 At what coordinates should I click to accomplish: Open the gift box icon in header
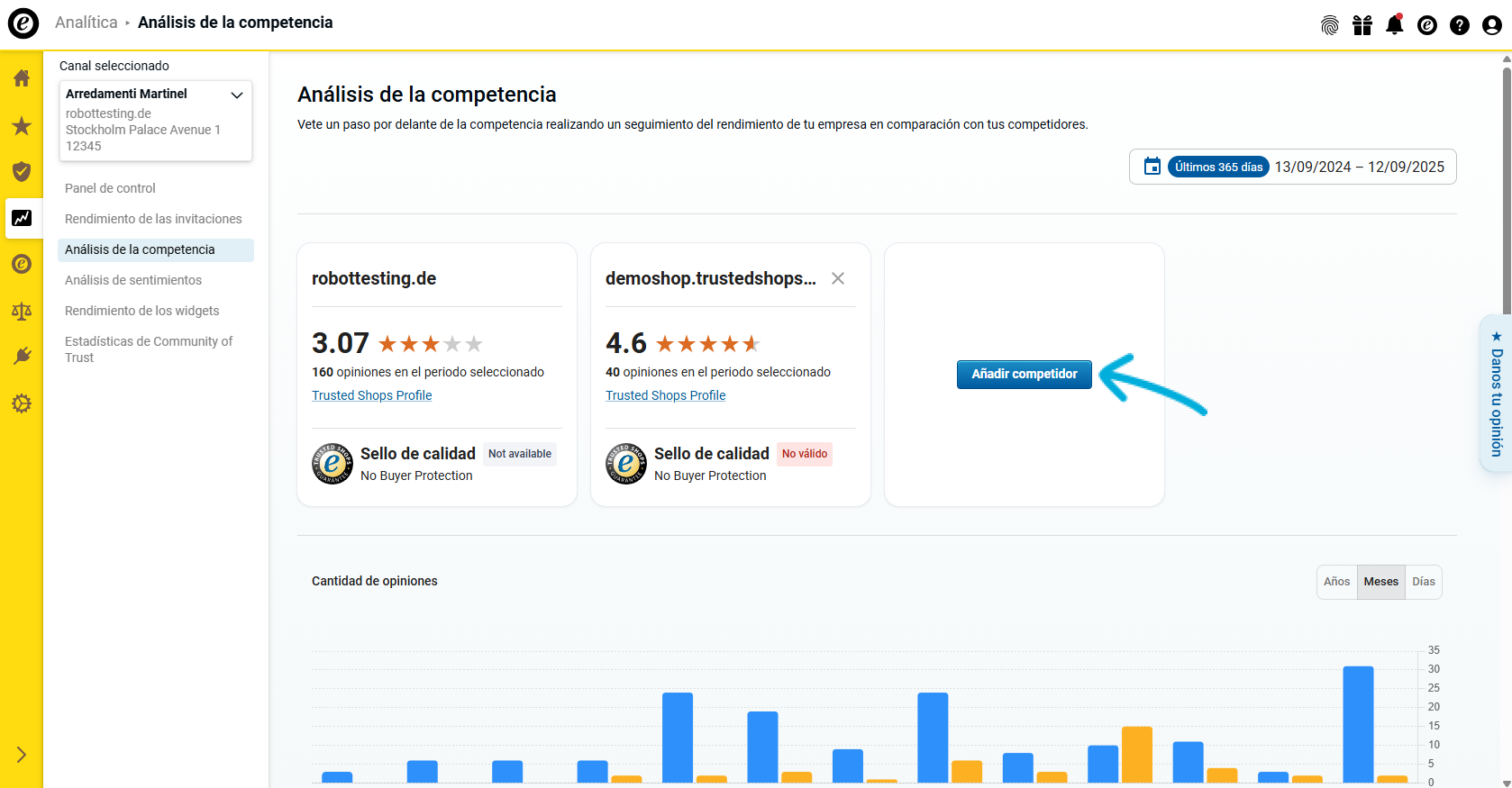pos(1362,25)
